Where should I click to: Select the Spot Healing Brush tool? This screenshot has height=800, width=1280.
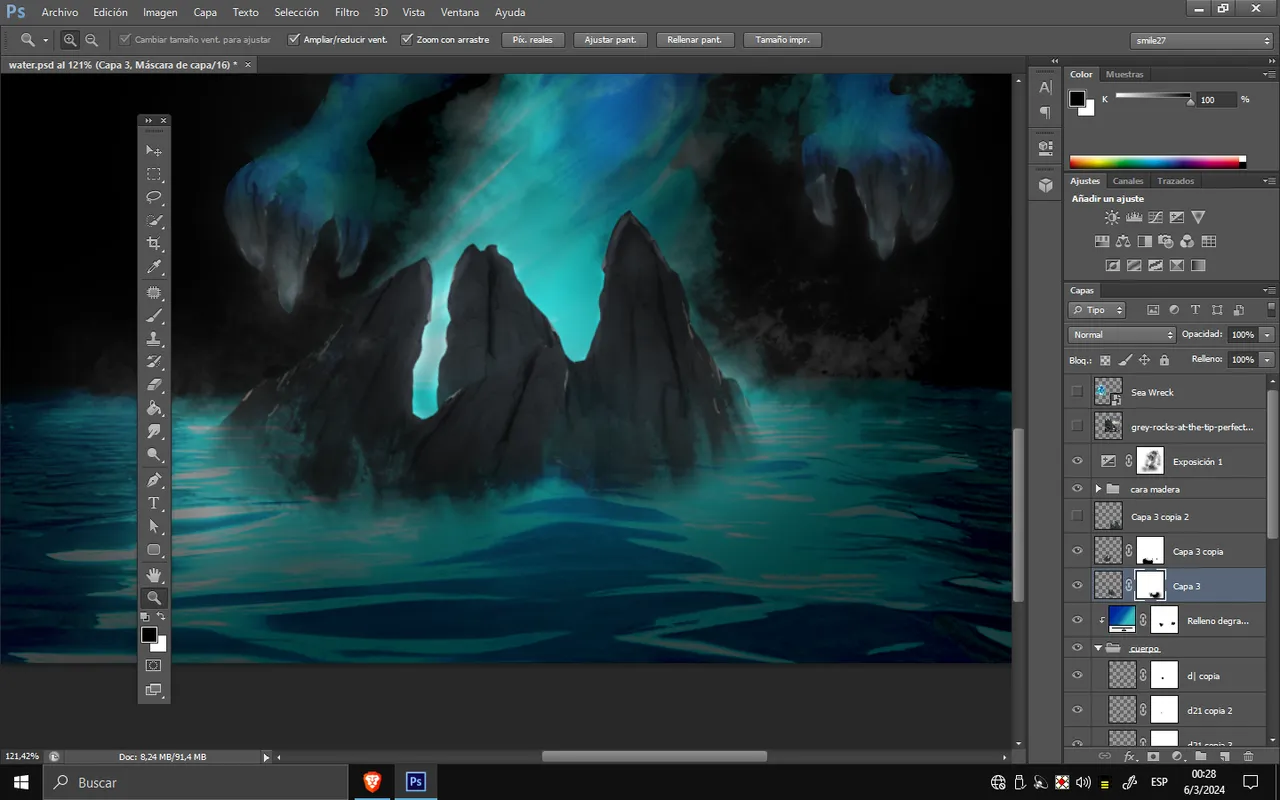pyautogui.click(x=154, y=292)
